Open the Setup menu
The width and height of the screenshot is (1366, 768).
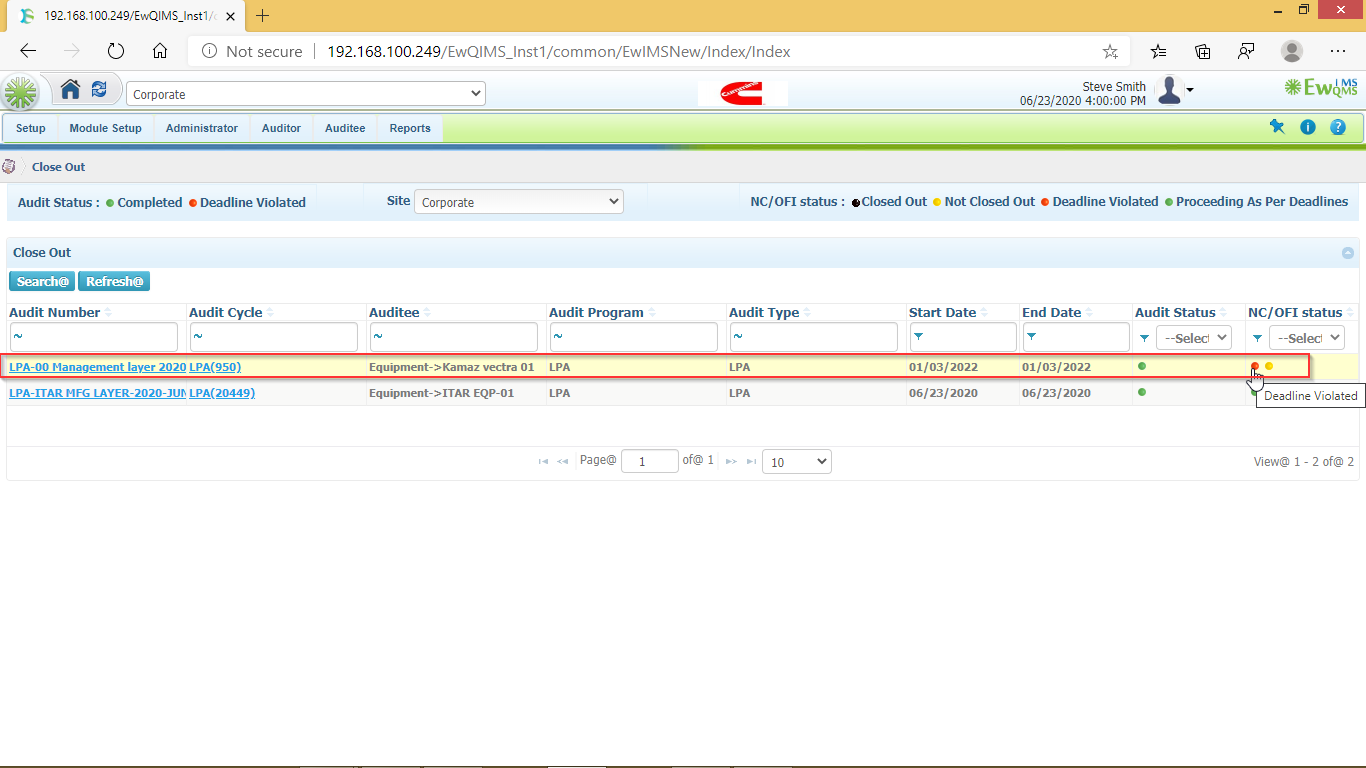coord(31,128)
